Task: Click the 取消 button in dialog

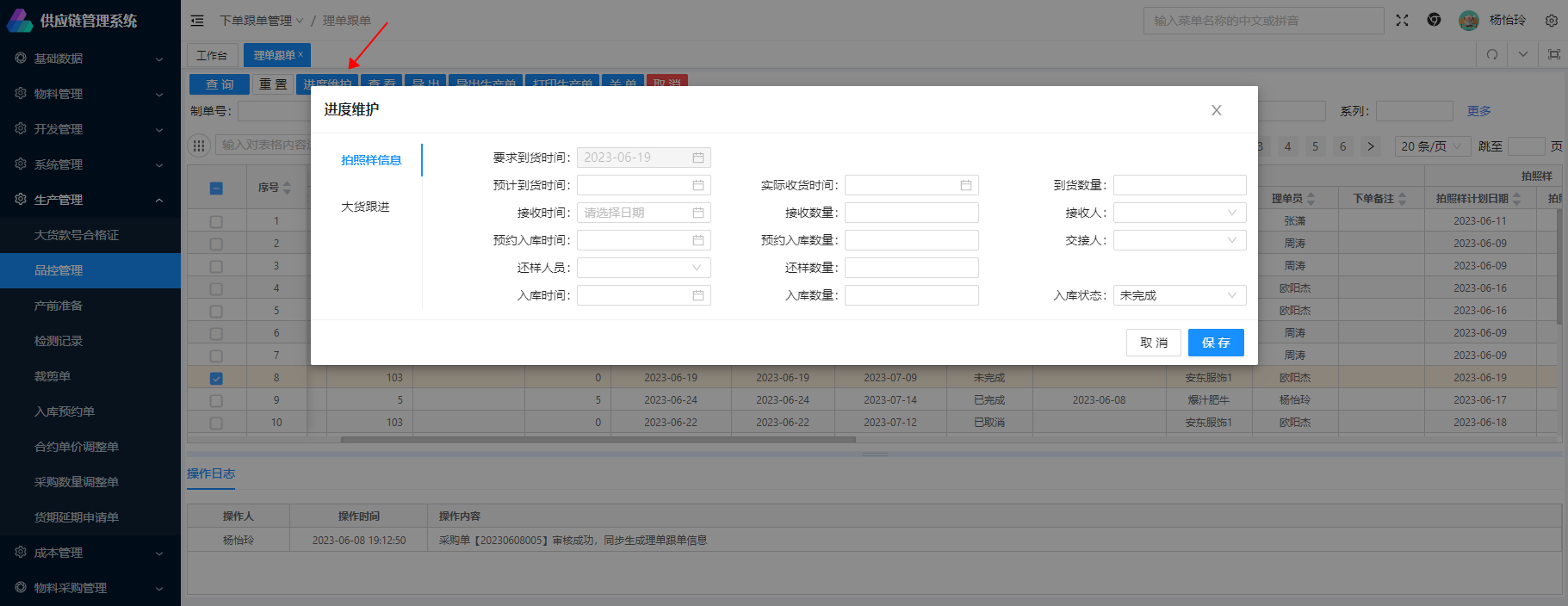Action: [x=1153, y=343]
